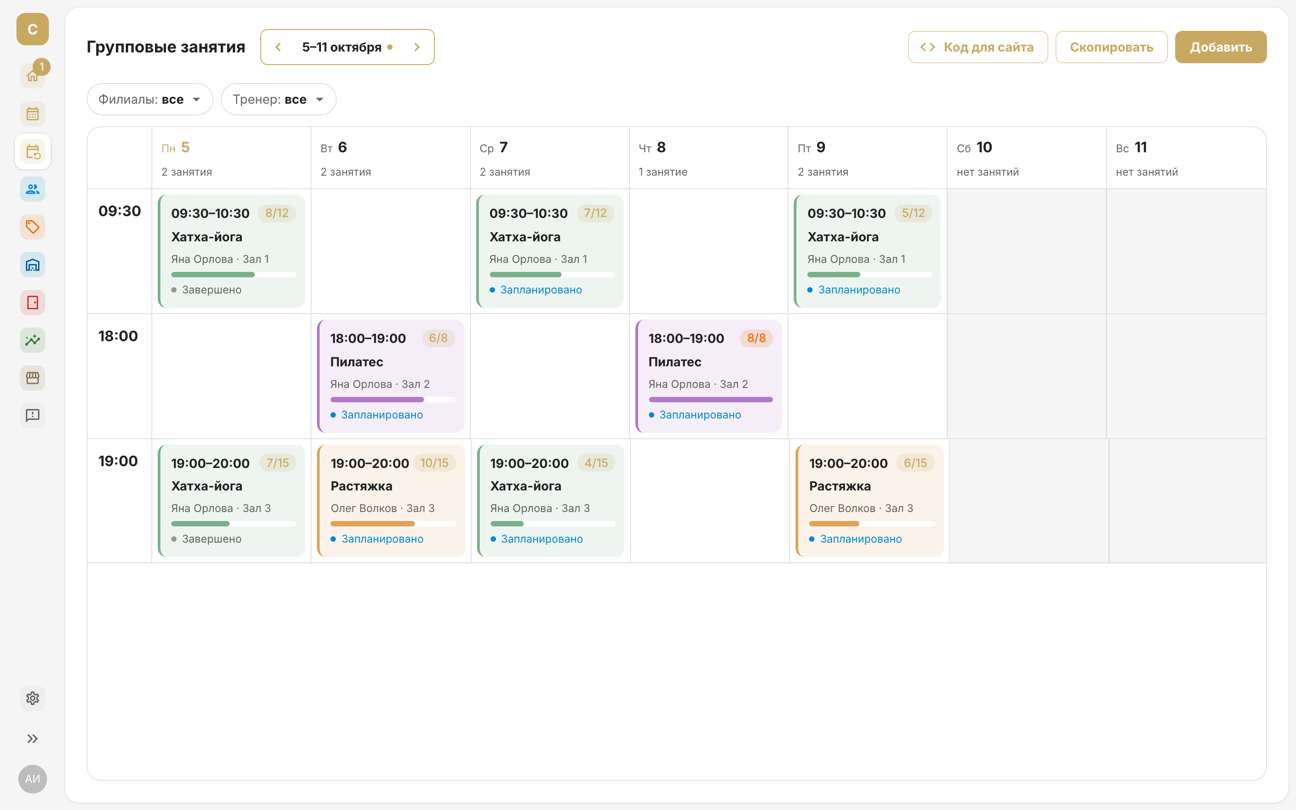The height and width of the screenshot is (810, 1296).
Task: Open the red door sidebar icon
Action: (33, 302)
